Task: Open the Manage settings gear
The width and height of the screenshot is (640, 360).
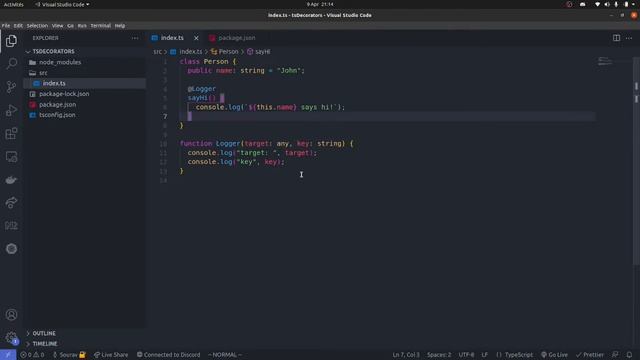Action: (11, 338)
